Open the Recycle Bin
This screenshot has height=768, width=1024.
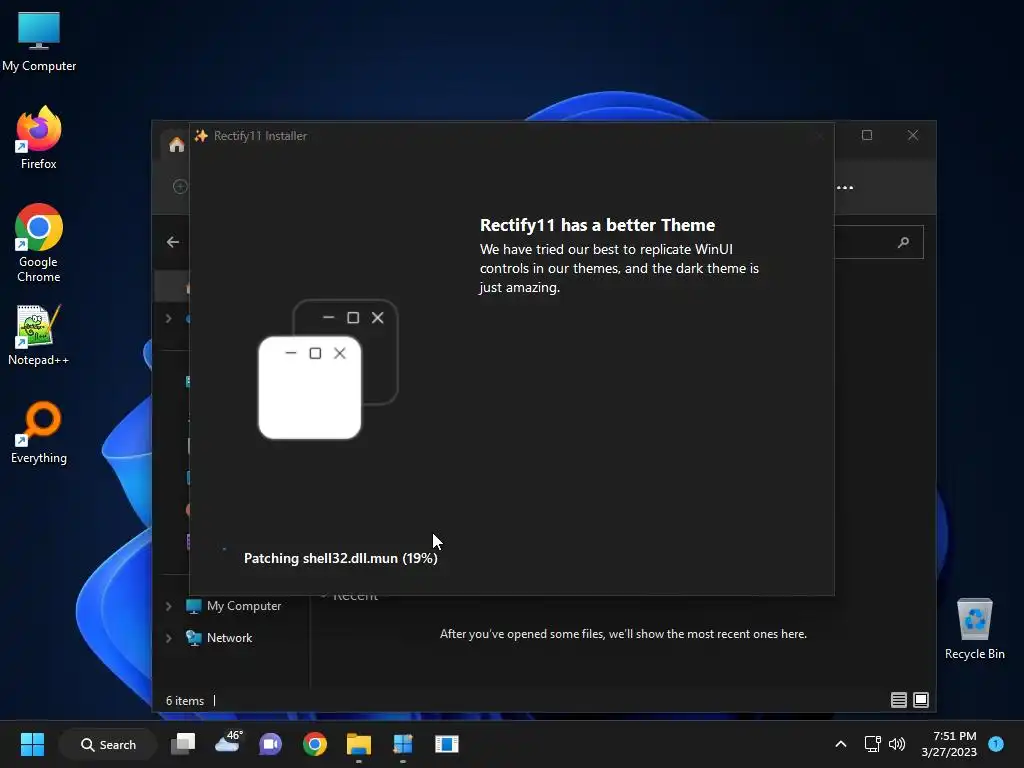[x=974, y=629]
